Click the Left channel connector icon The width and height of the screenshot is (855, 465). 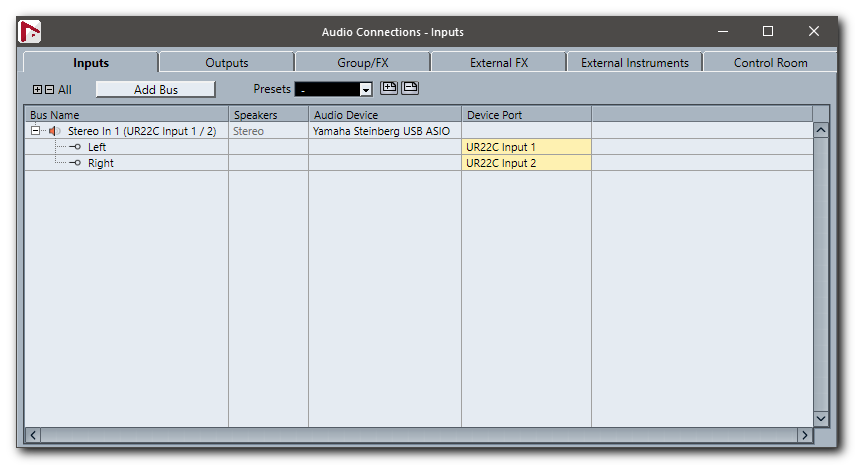75,147
